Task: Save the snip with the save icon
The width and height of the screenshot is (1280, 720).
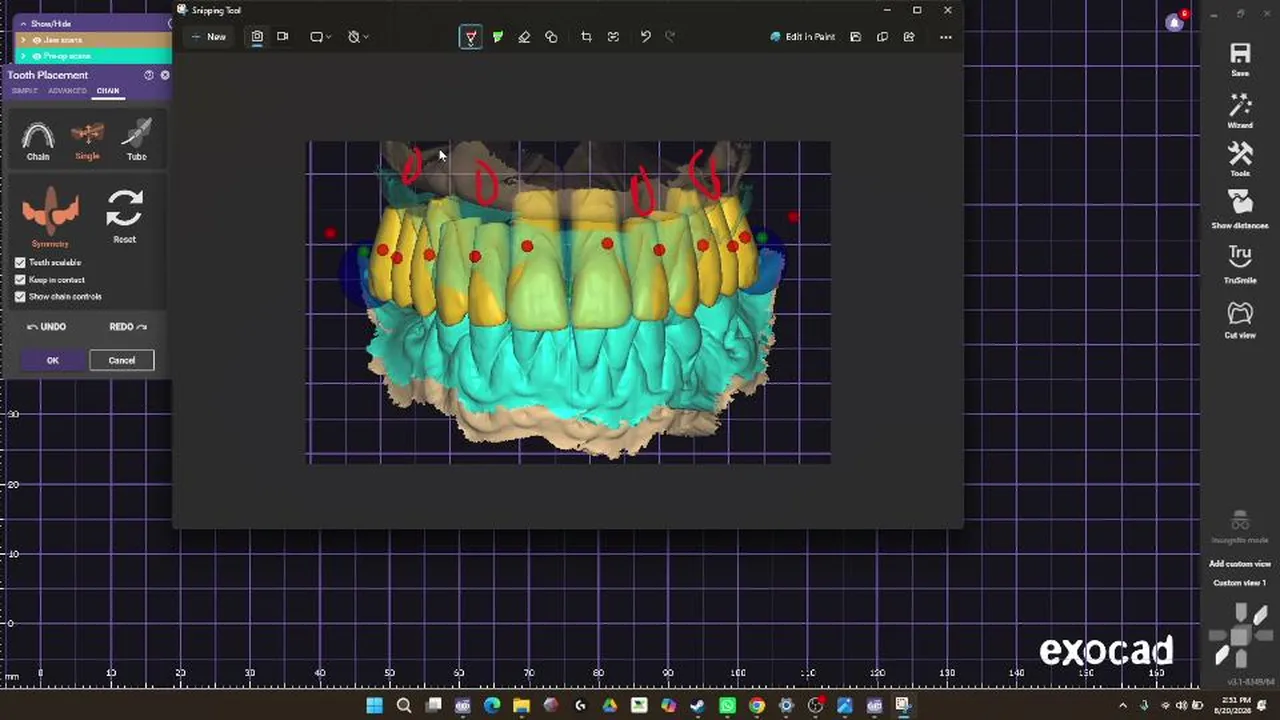Action: click(855, 37)
